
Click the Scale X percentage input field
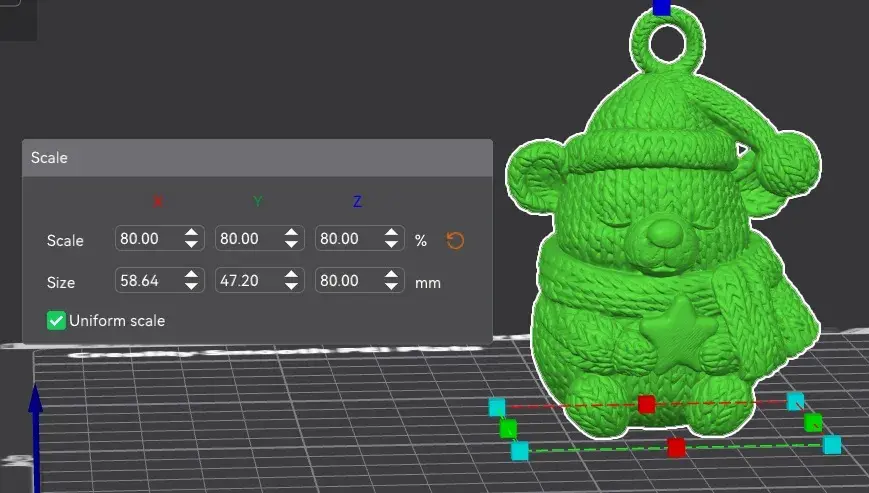147,240
